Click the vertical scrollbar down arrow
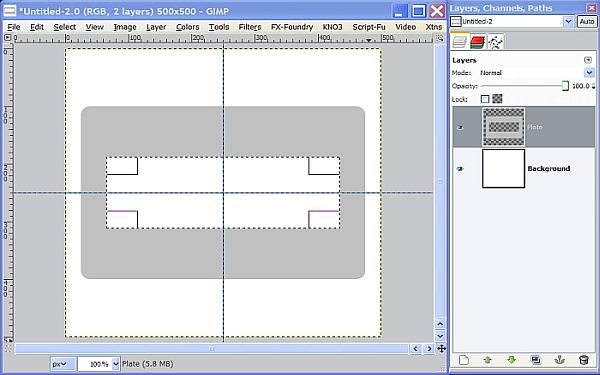 click(440, 336)
